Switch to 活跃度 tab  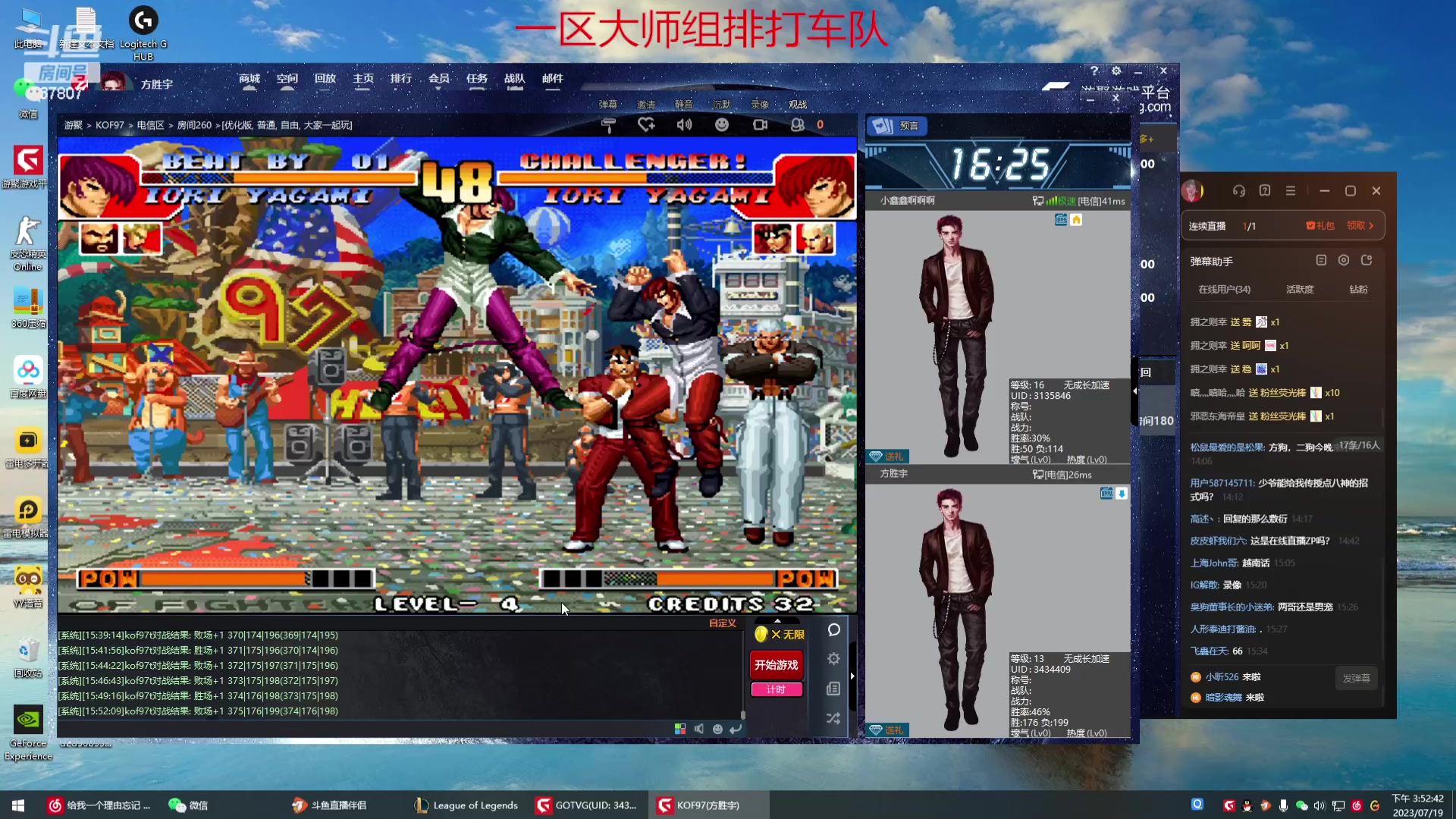[1300, 290]
